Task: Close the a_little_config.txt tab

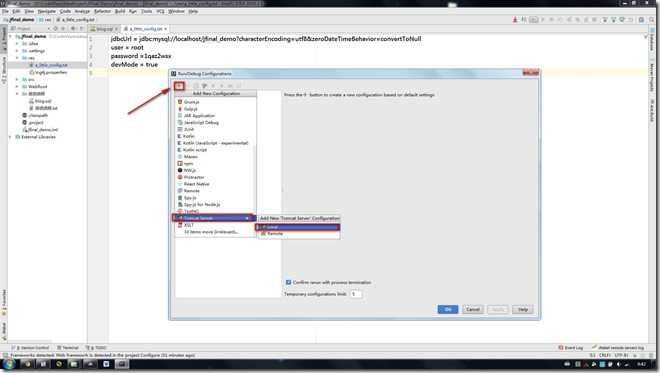Action: tap(166, 29)
